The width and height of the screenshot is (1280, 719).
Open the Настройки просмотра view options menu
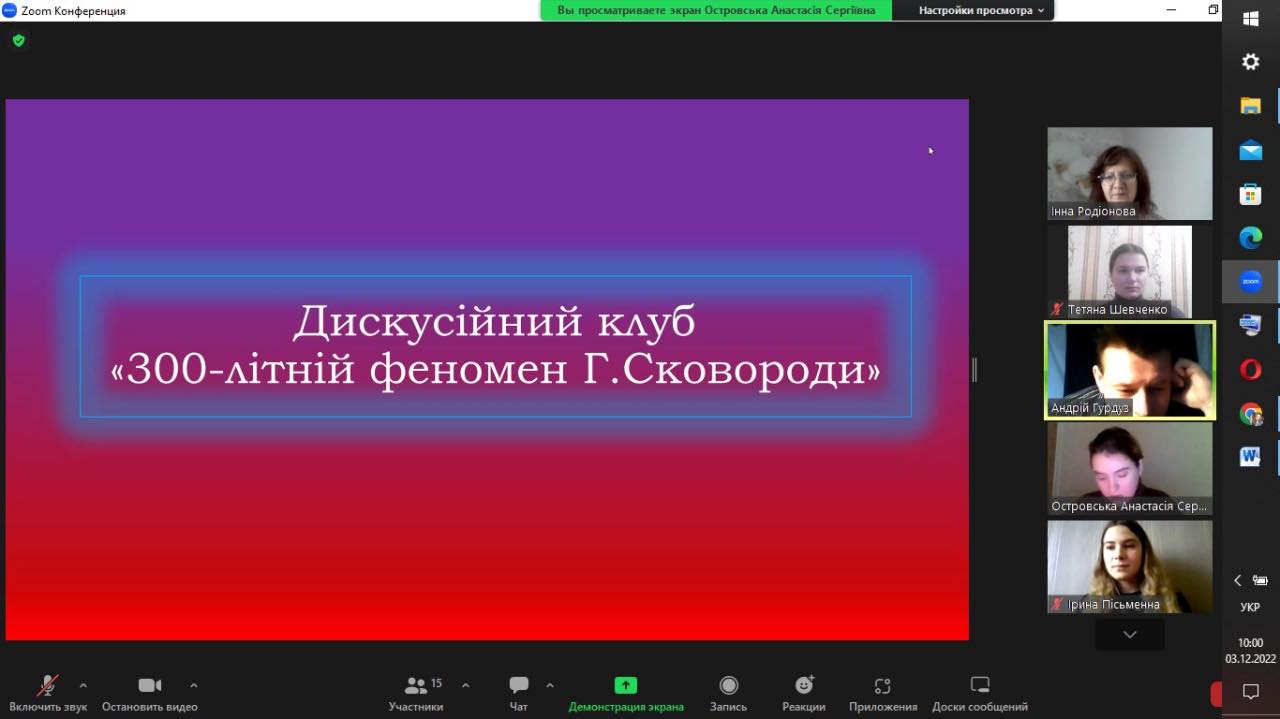coord(981,10)
